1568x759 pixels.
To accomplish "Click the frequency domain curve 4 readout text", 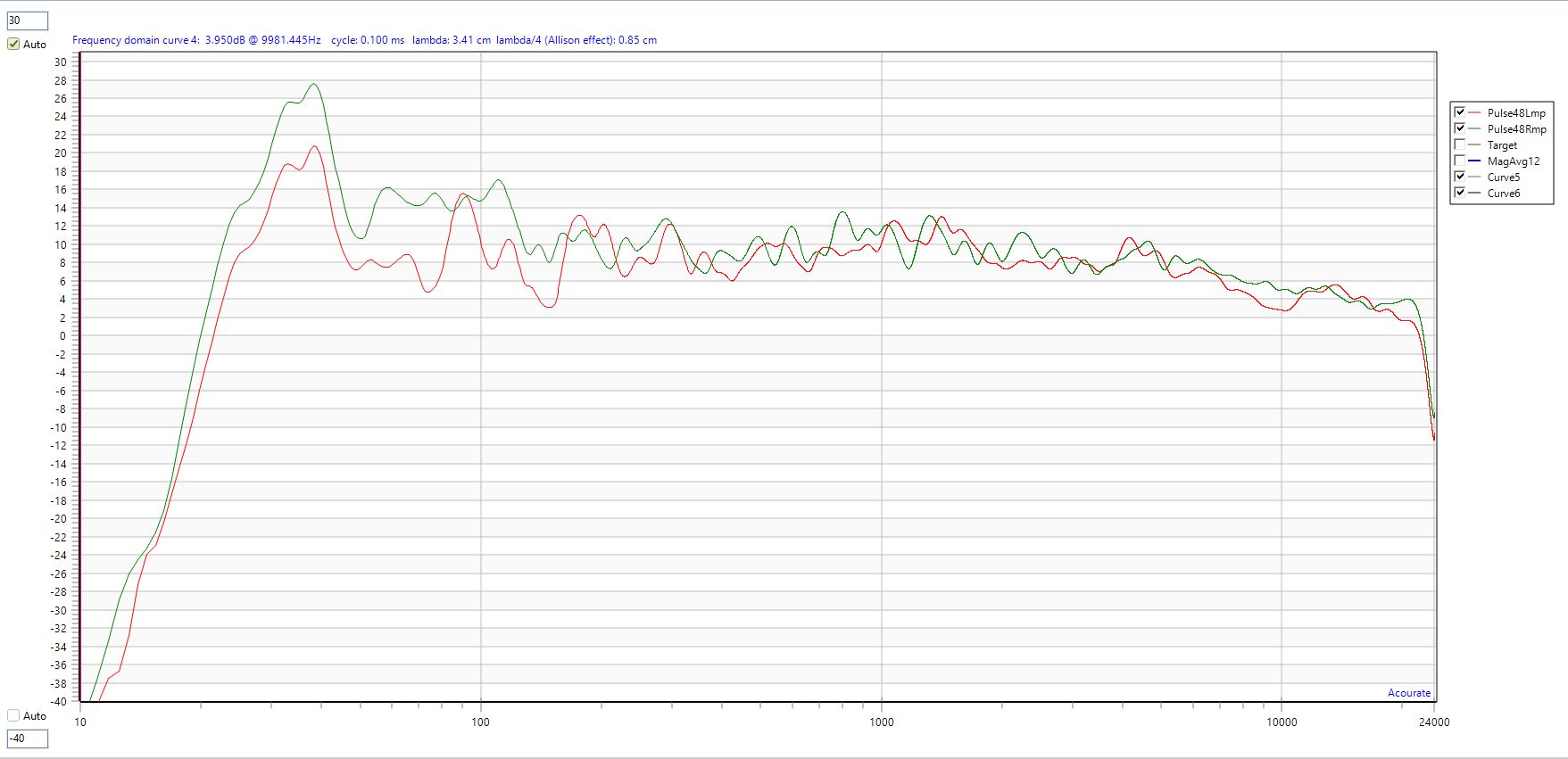I will point(196,40).
